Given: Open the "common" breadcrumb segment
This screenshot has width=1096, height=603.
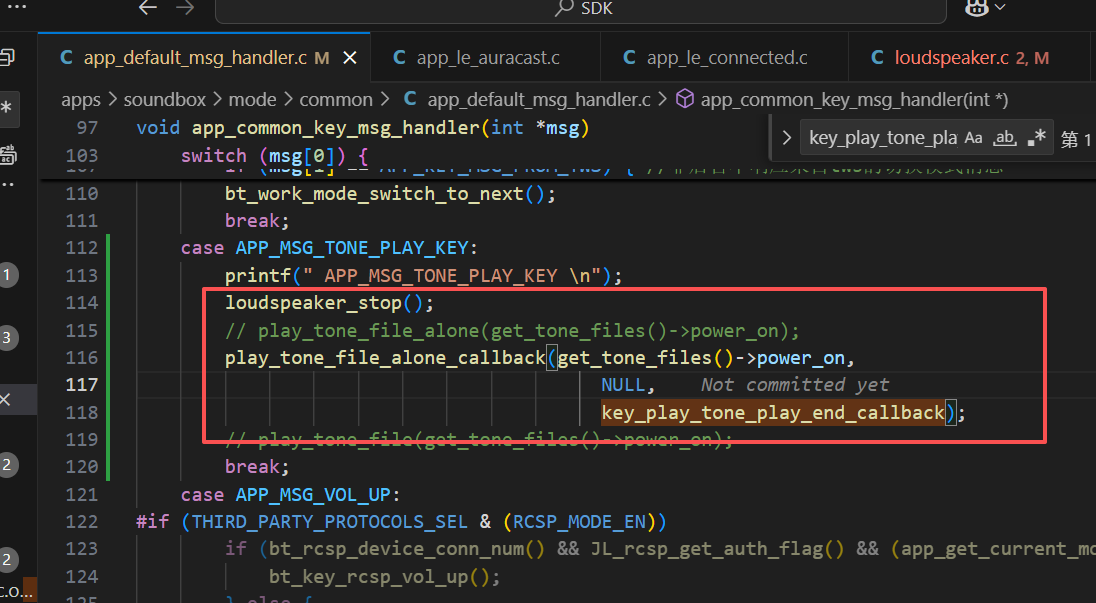Looking at the screenshot, I should click(336, 100).
